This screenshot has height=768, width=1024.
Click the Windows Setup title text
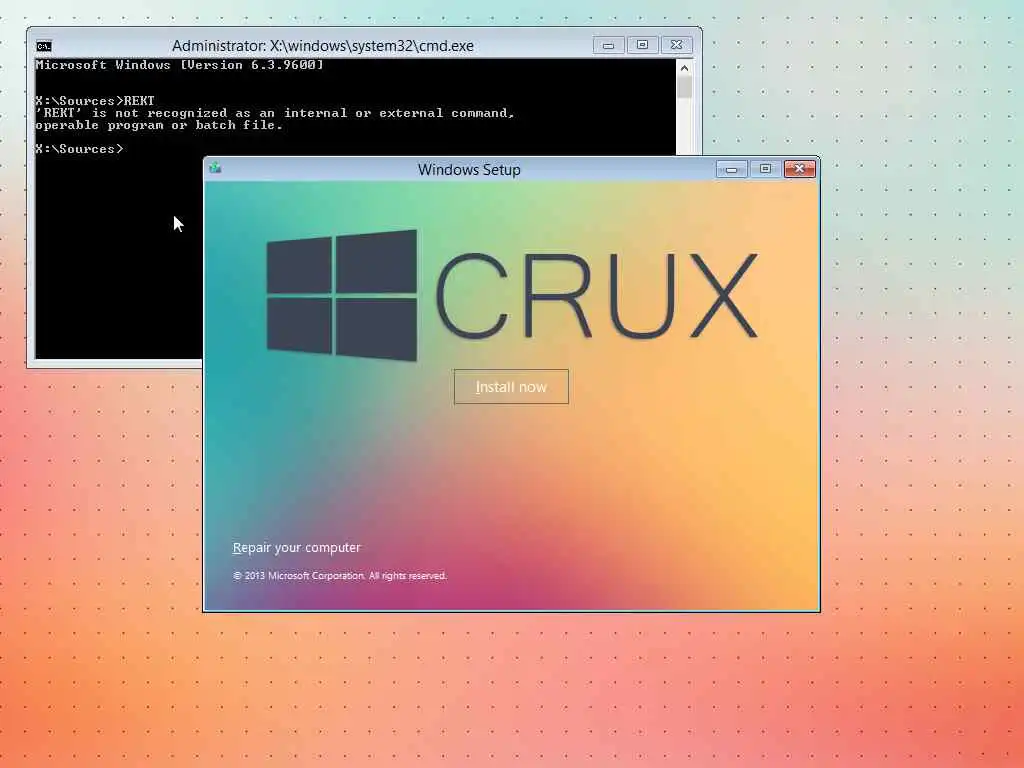[x=469, y=170]
